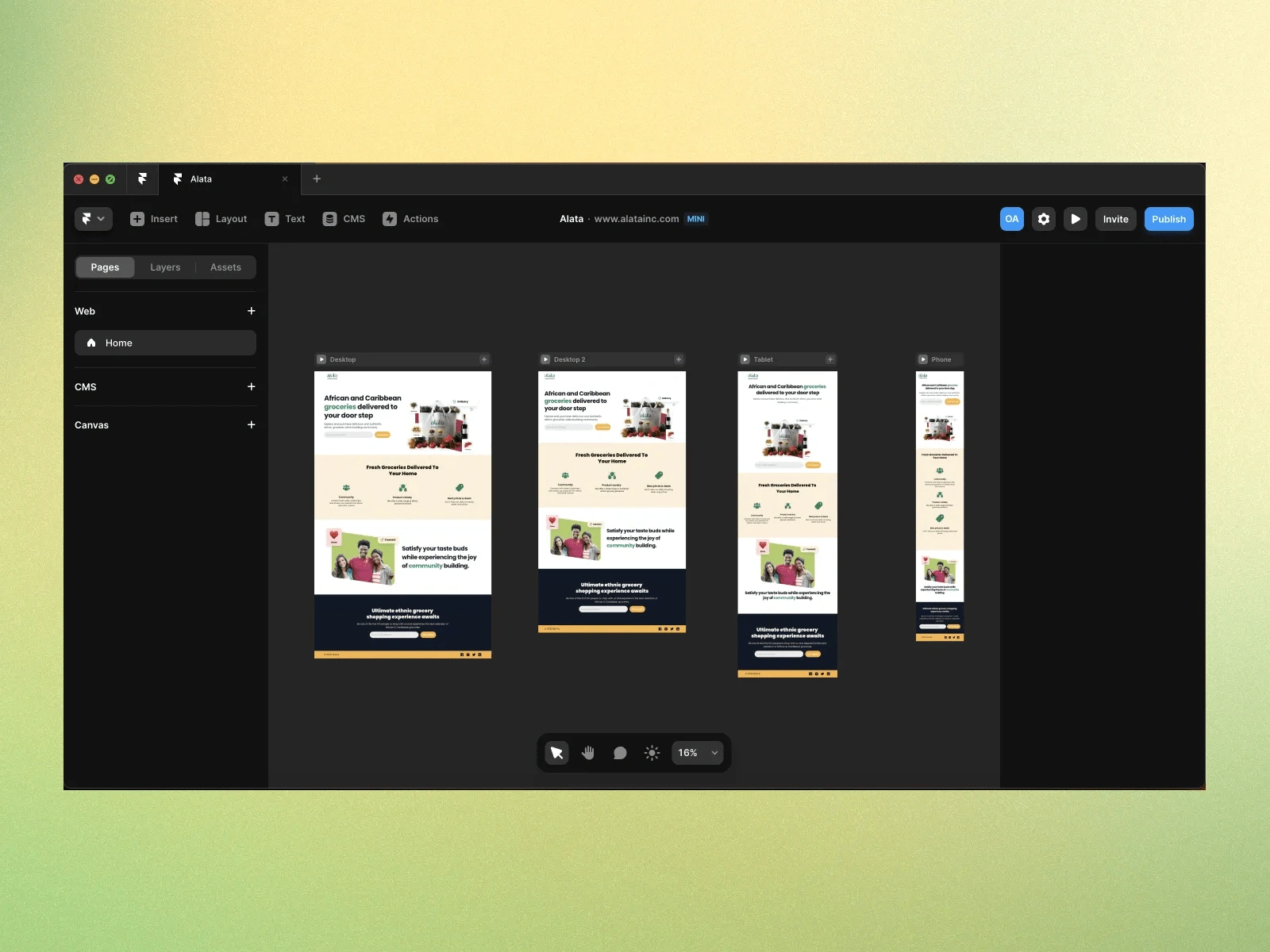Image resolution: width=1270 pixels, height=952 pixels.
Task: Select the Tablet frame thumbnail
Action: click(x=787, y=524)
